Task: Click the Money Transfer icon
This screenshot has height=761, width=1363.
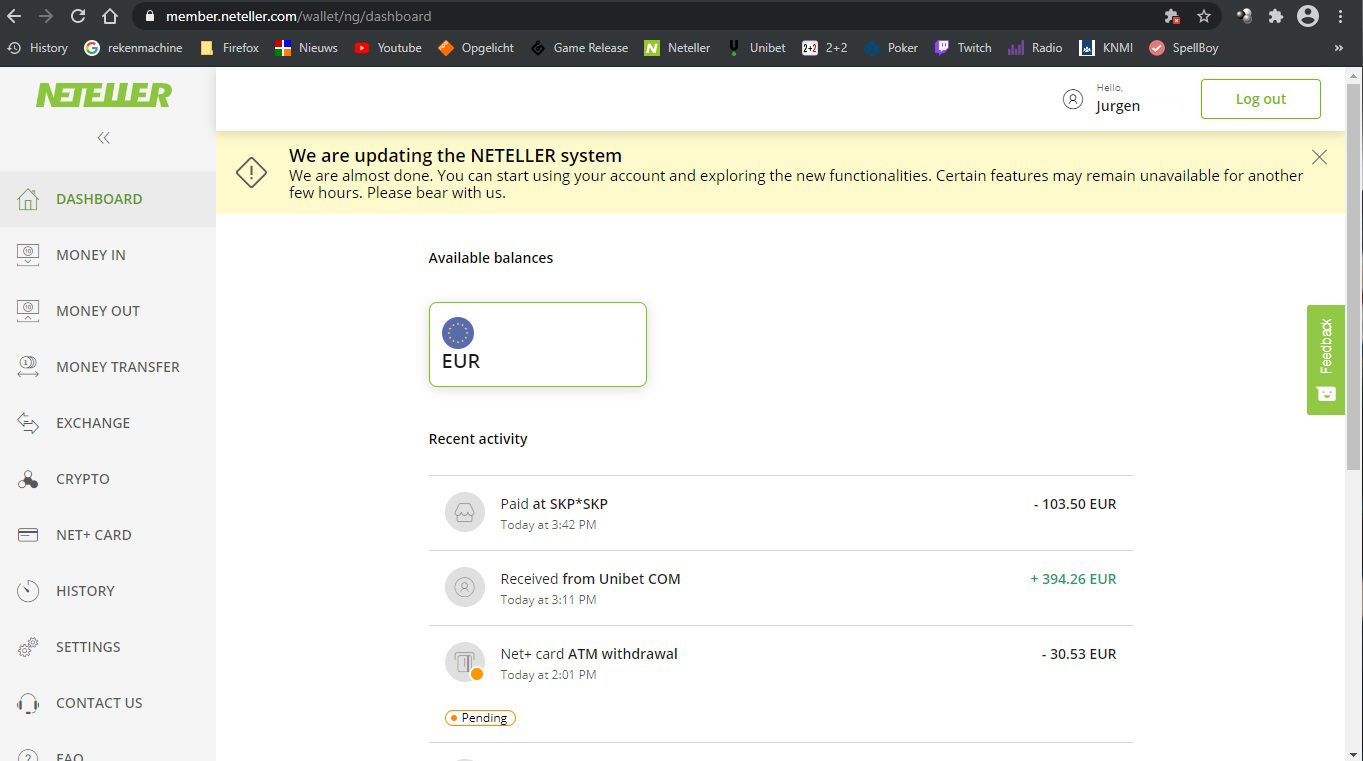Action: tap(28, 367)
